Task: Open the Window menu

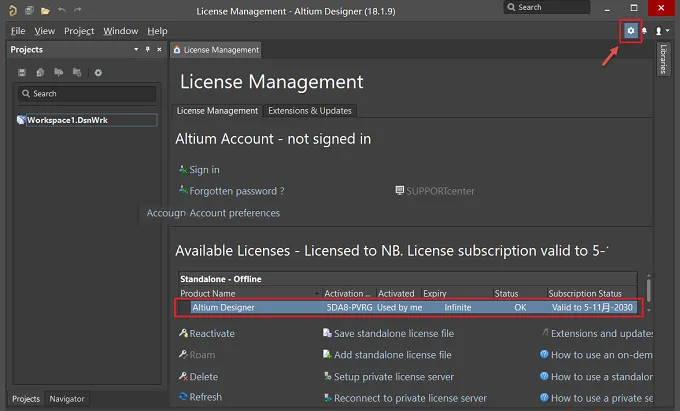Action: point(121,31)
